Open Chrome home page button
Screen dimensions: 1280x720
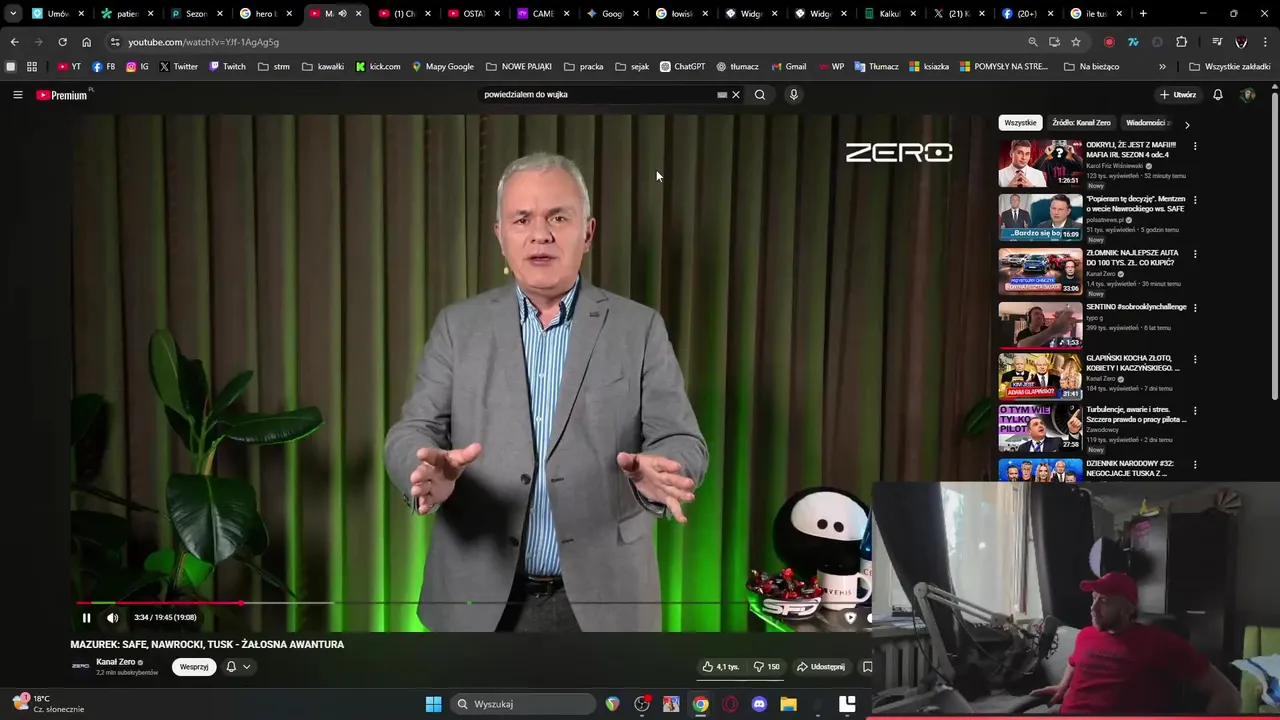pyautogui.click(x=86, y=42)
